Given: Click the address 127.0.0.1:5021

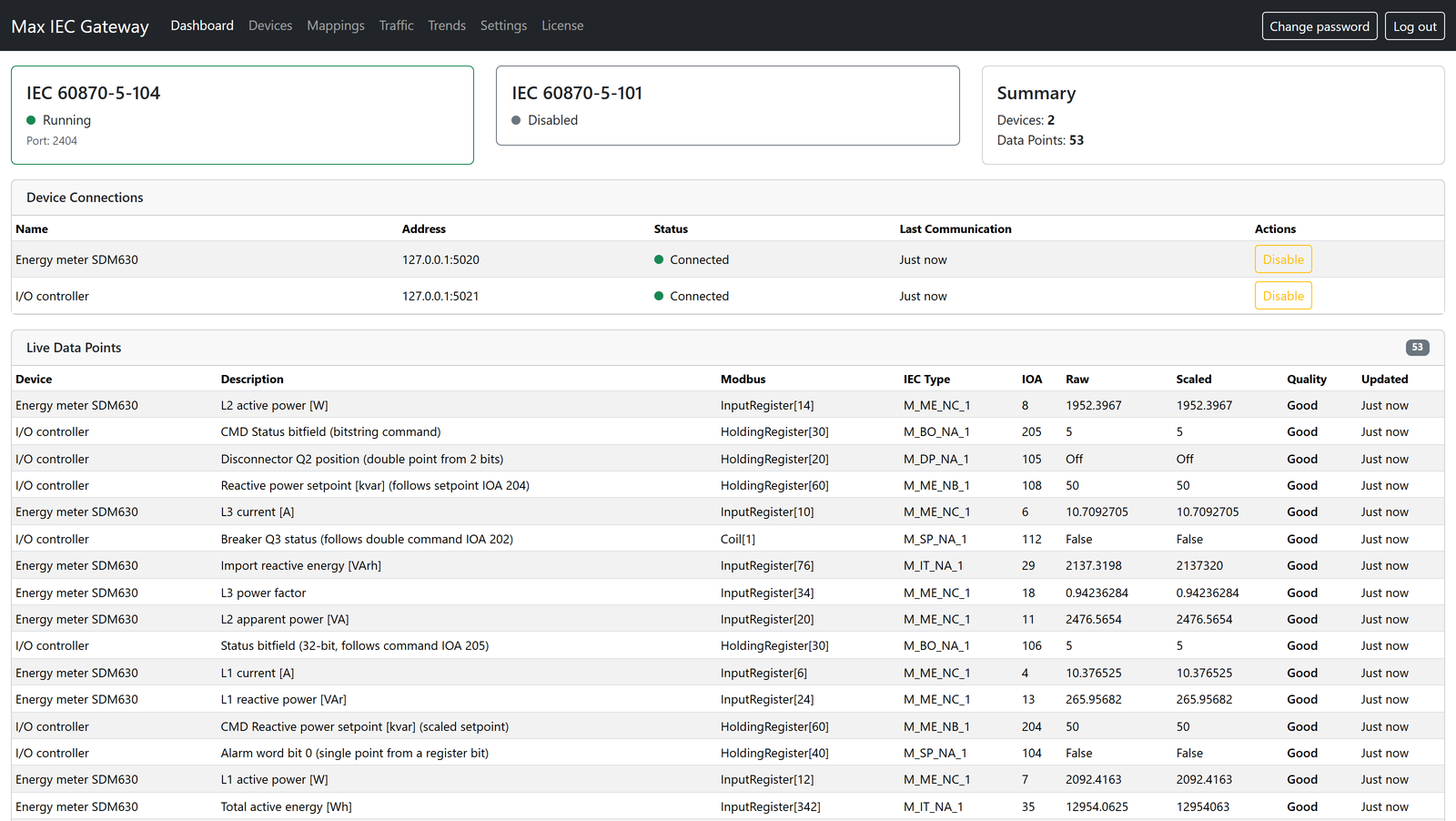Looking at the screenshot, I should click(x=440, y=296).
